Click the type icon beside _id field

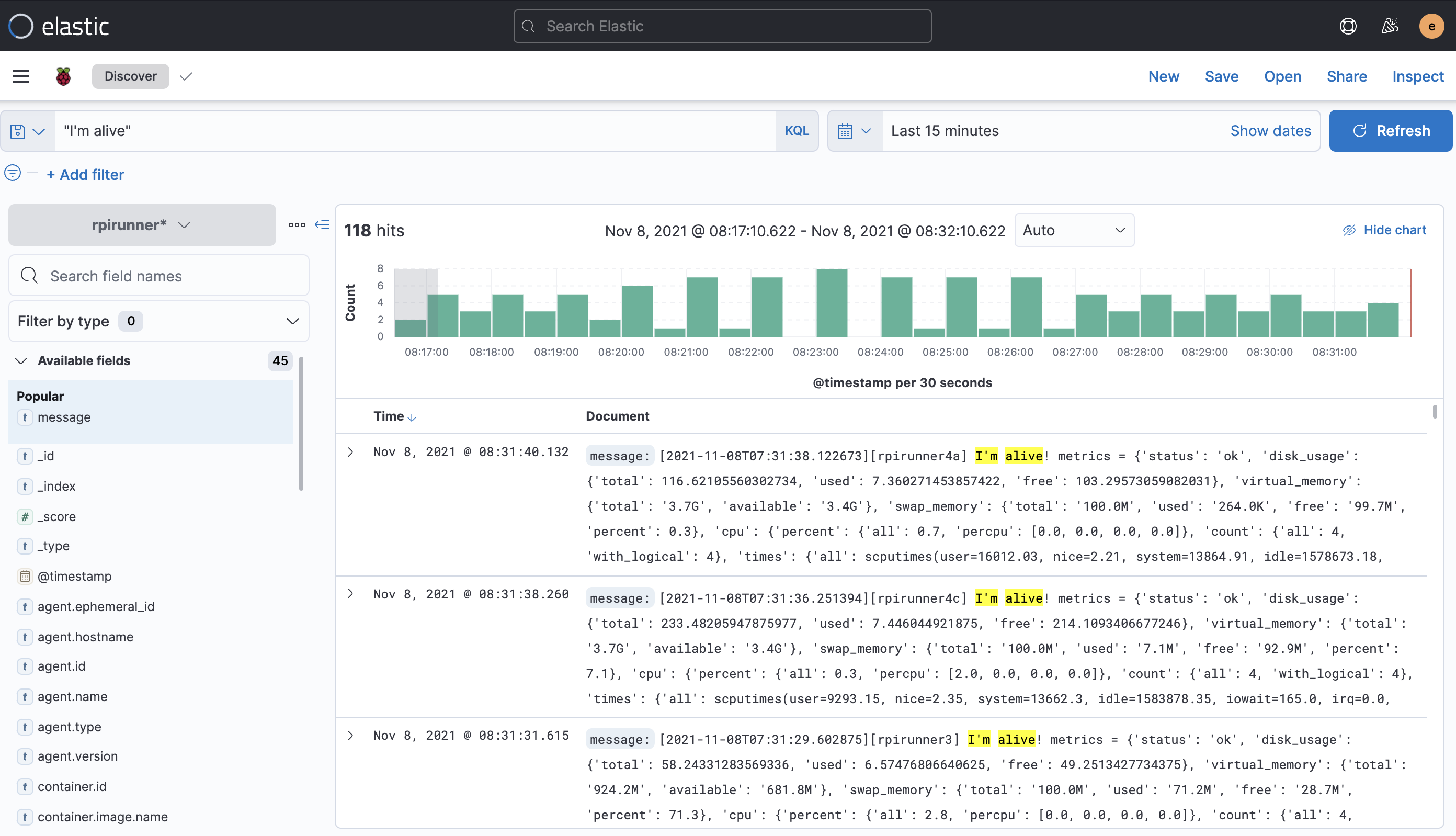click(24, 456)
